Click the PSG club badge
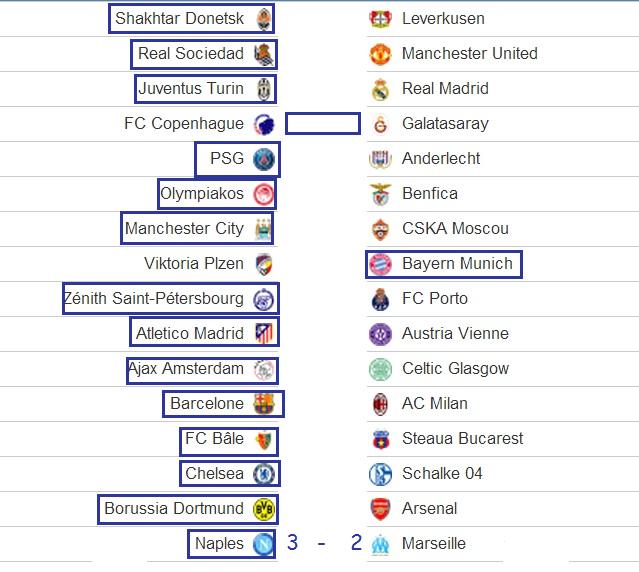The height and width of the screenshot is (572, 639). 264,159
